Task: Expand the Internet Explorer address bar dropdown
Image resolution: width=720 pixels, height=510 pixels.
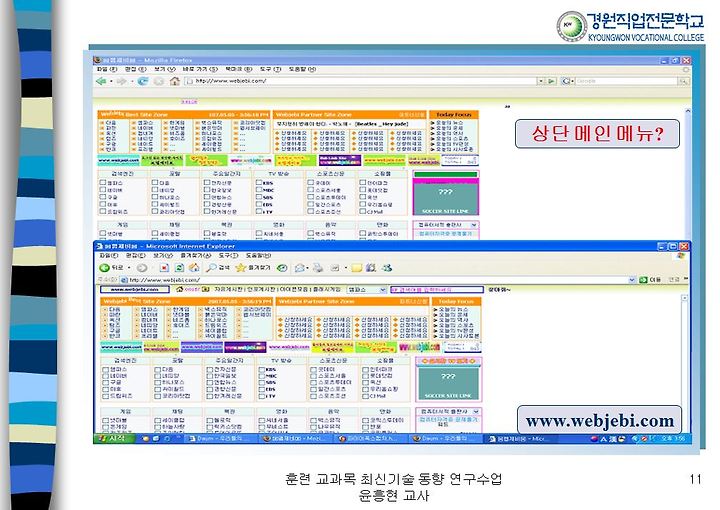Action: 632,280
